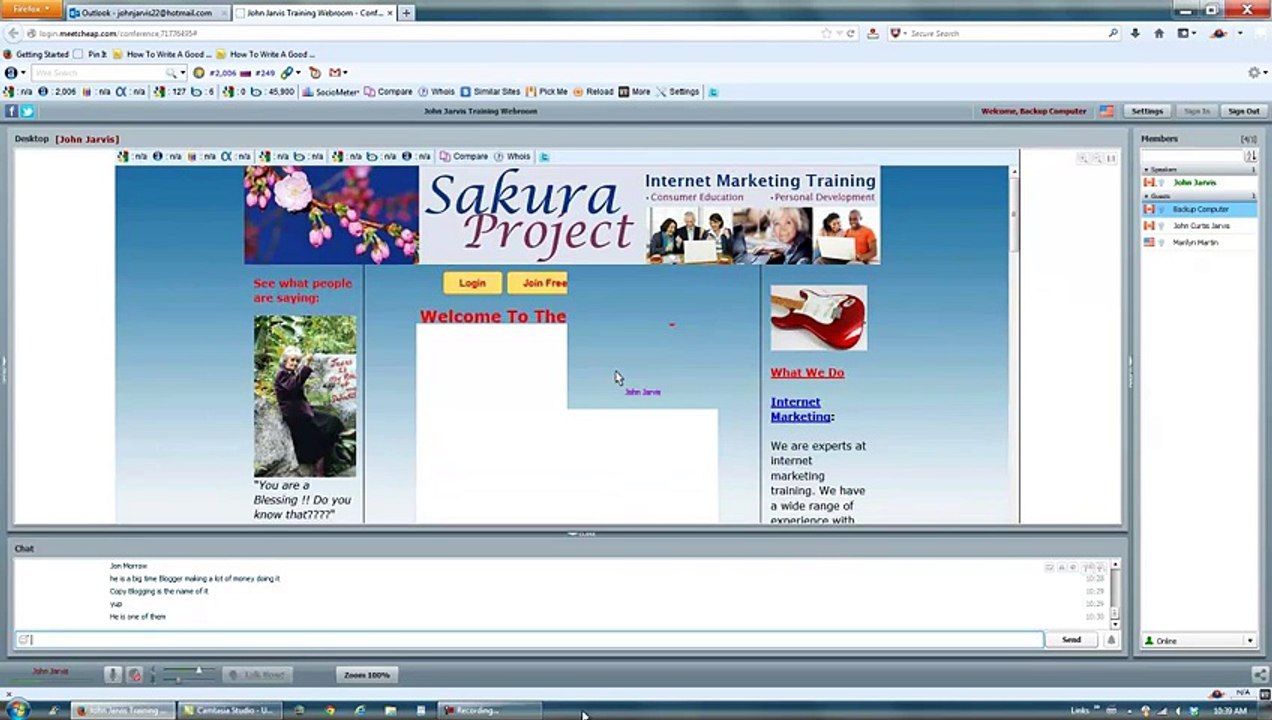Go to the Firefox home page icon
The width and height of the screenshot is (1272, 720).
1159,33
